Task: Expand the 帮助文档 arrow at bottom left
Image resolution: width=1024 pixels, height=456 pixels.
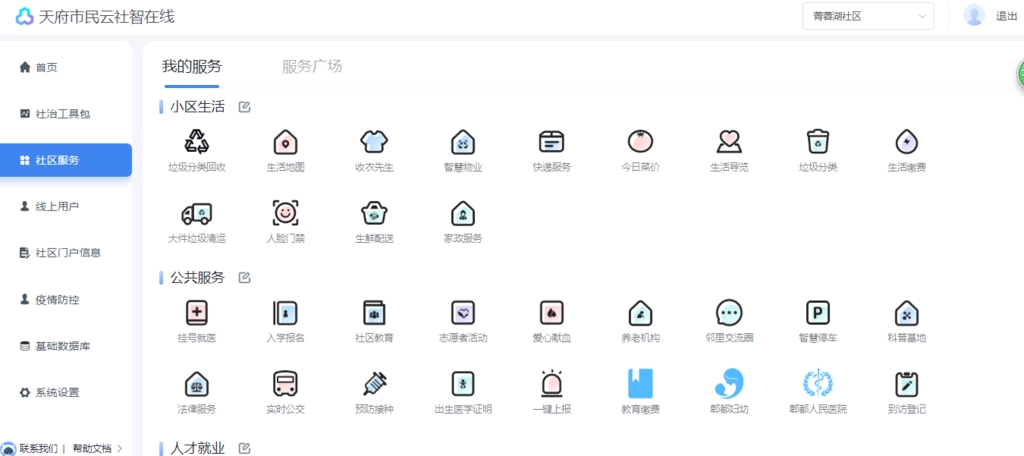Action: point(120,448)
